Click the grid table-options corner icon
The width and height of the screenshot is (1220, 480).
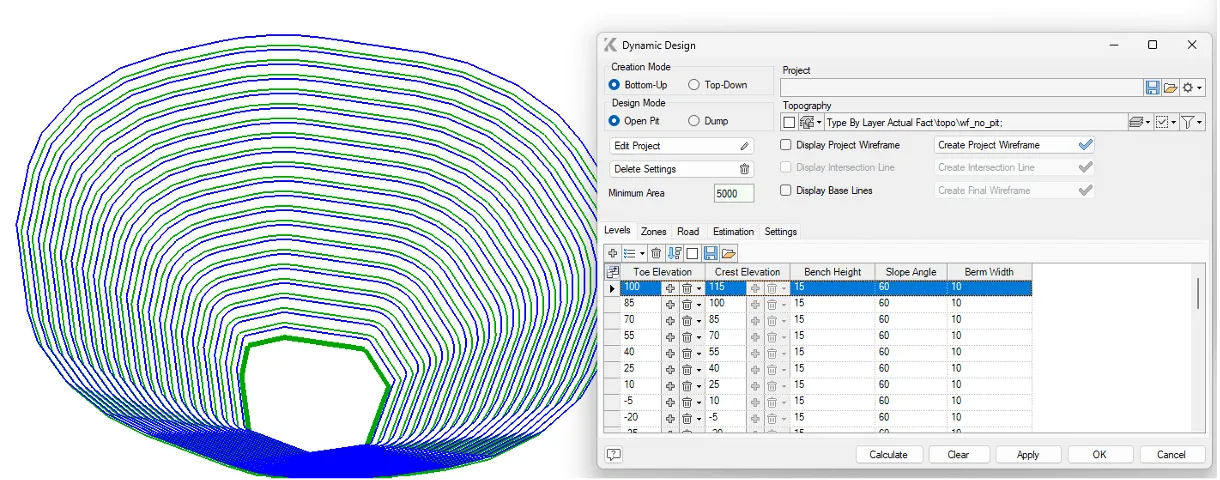(x=612, y=272)
